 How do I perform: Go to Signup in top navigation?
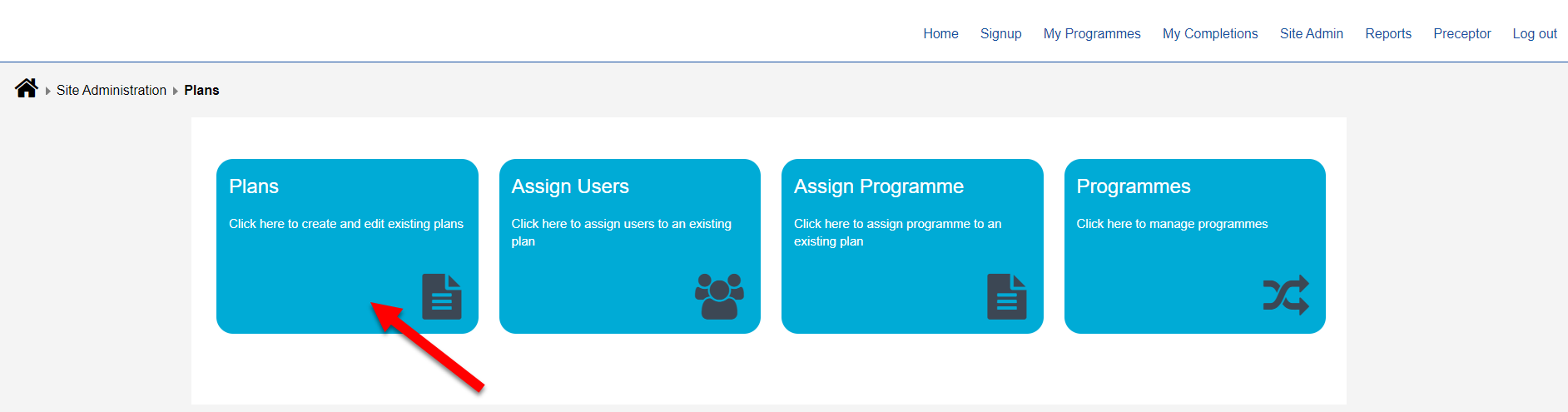[1000, 33]
